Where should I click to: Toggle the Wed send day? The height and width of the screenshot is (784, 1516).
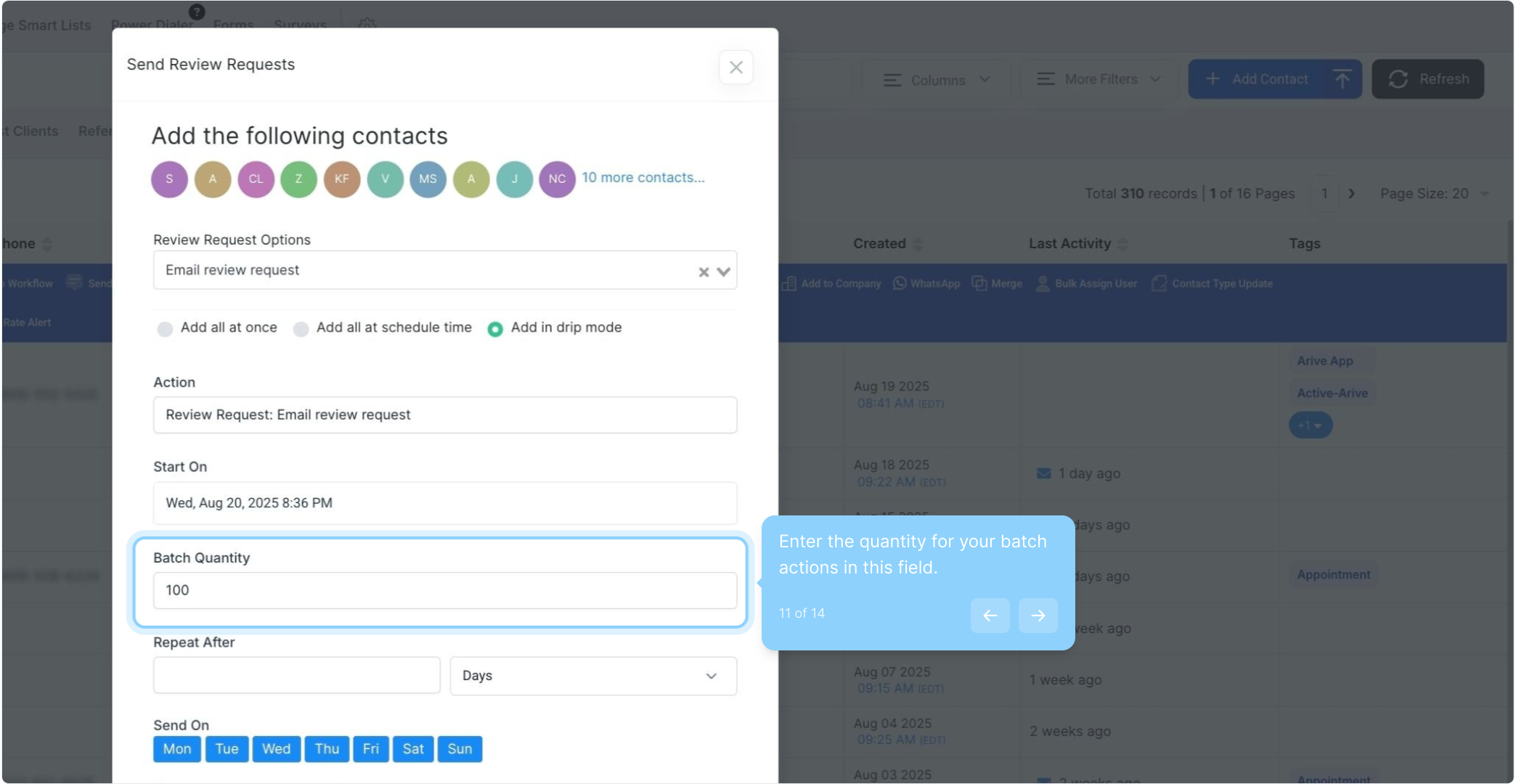coord(276,749)
